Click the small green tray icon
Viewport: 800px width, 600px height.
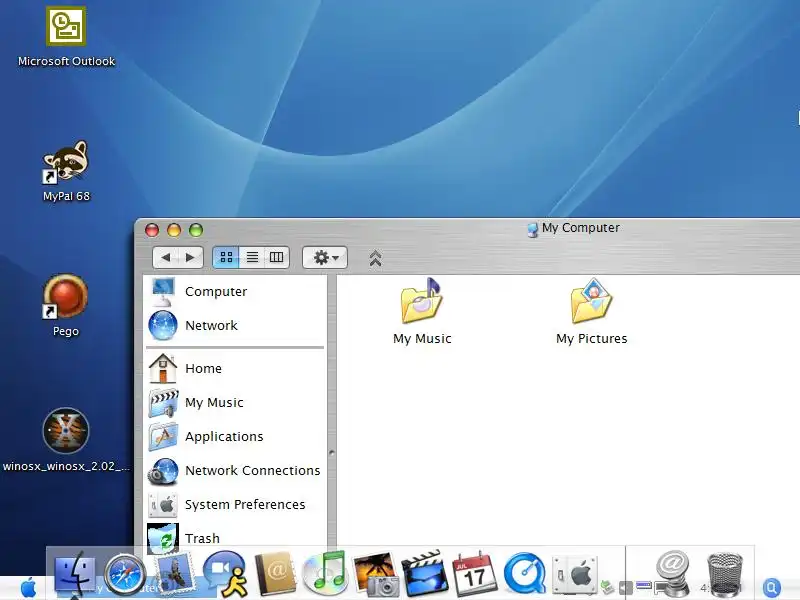607,587
